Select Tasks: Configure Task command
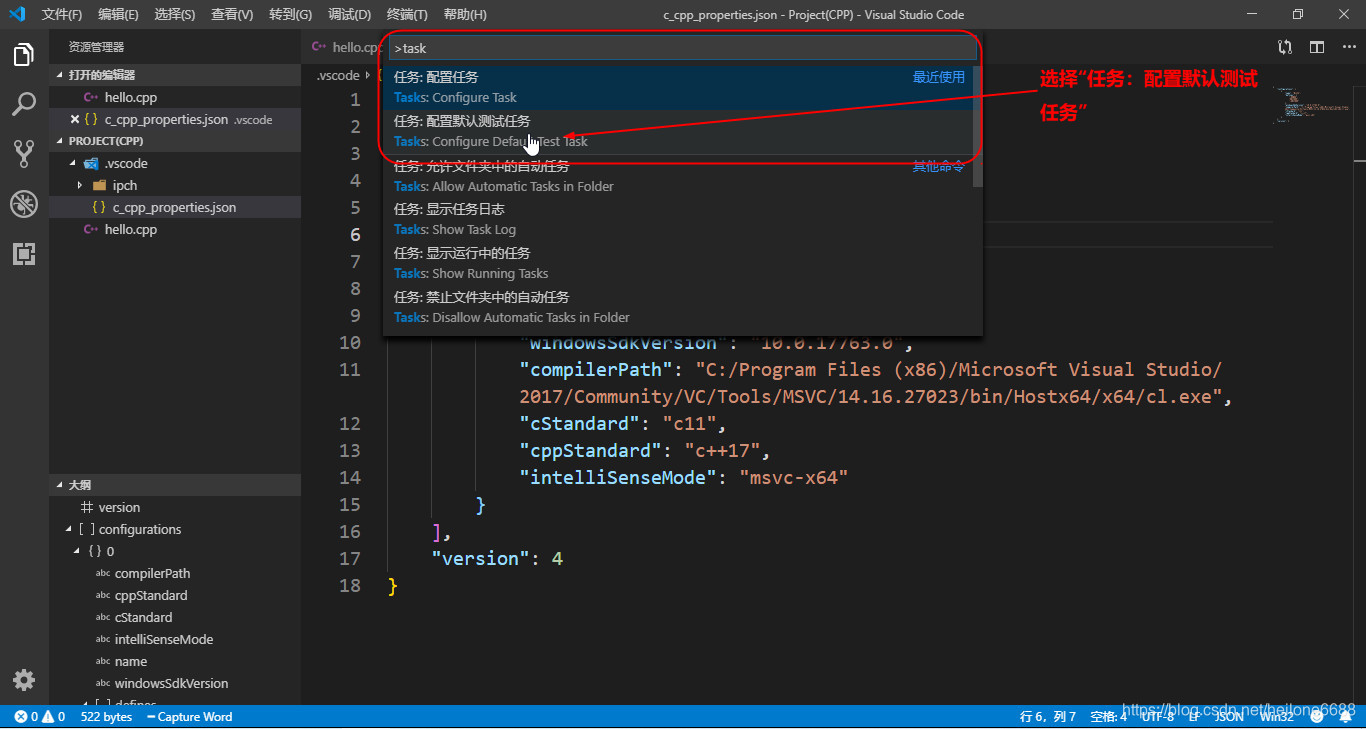Screen dimensions: 1366x729 (677, 87)
